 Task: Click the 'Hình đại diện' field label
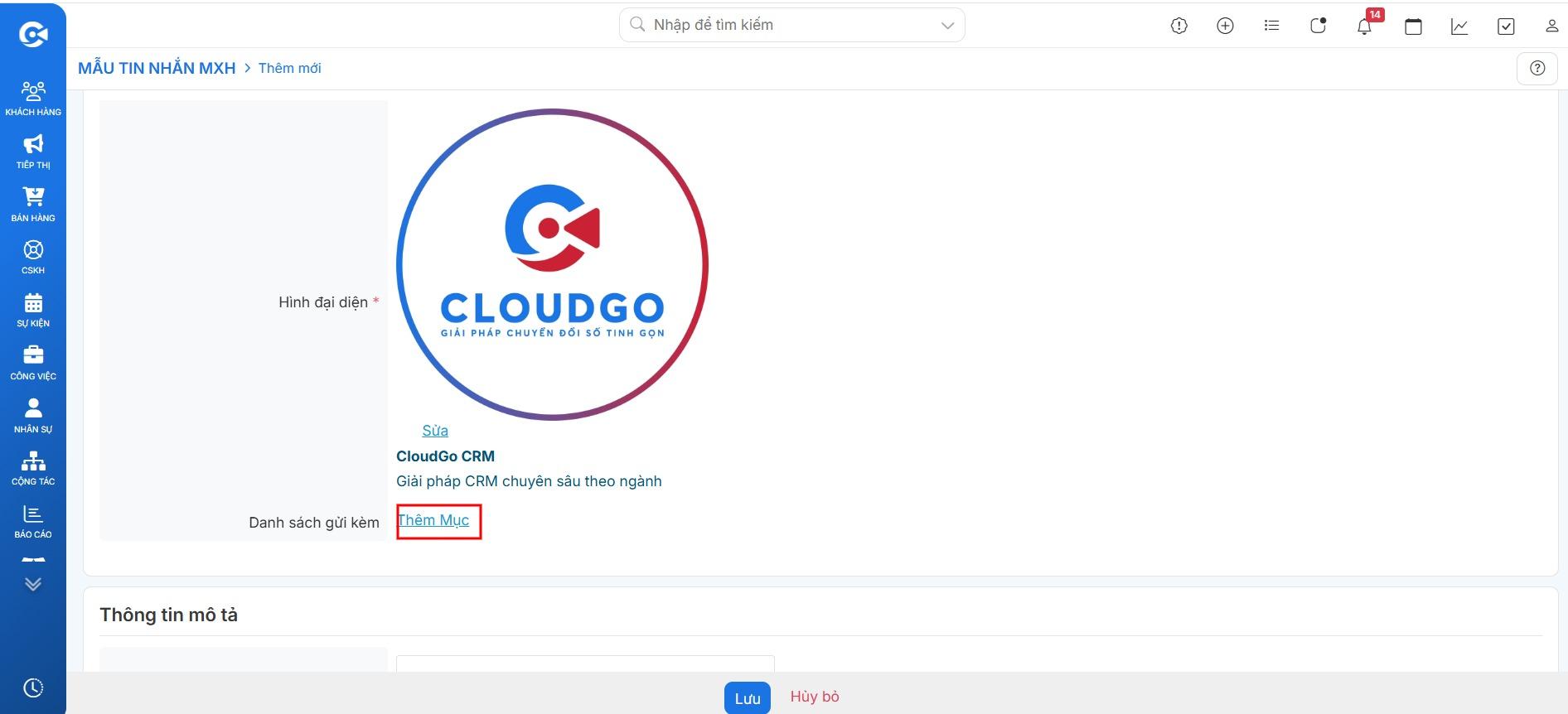[x=323, y=302]
